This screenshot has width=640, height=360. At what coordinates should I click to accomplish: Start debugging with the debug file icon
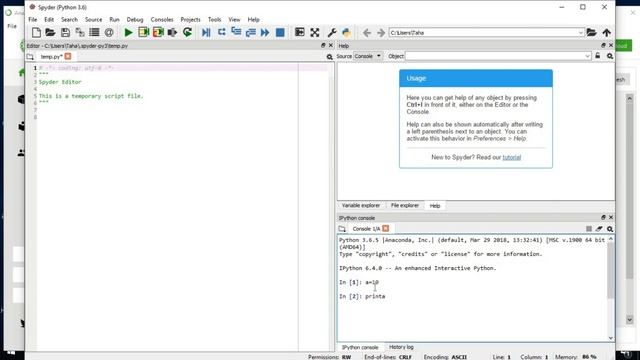[206, 32]
